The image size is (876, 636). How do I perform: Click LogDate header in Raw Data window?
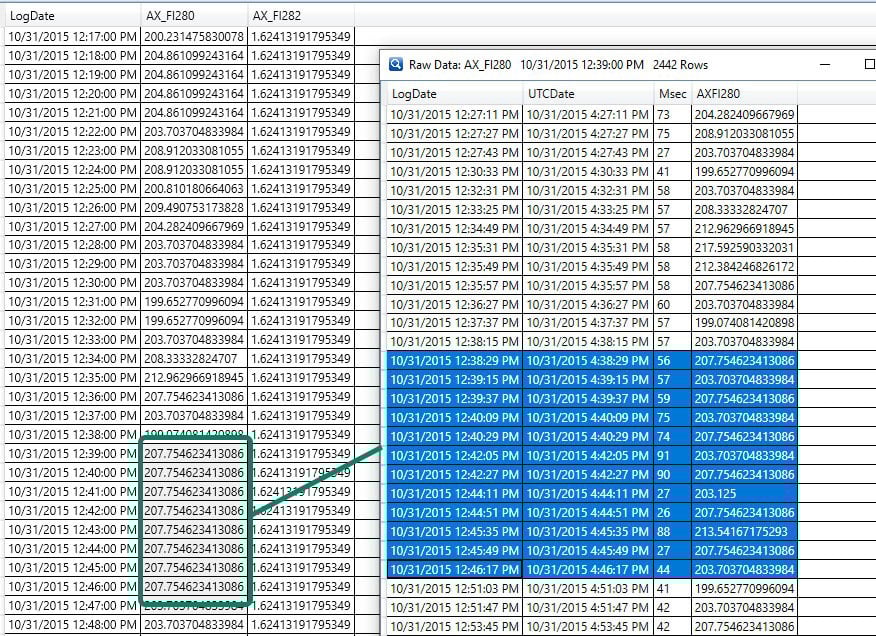click(454, 93)
